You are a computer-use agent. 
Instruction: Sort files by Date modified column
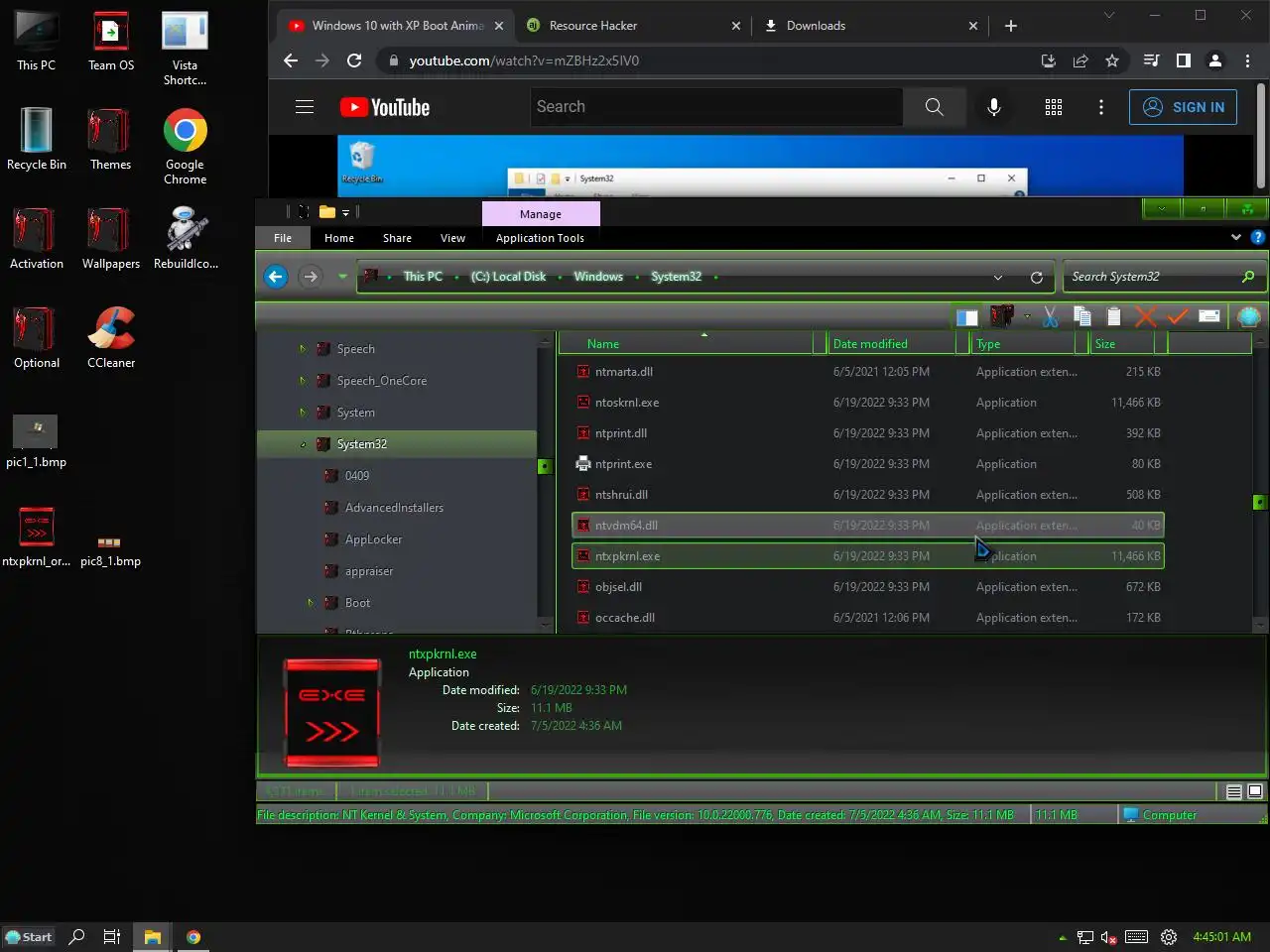point(890,343)
